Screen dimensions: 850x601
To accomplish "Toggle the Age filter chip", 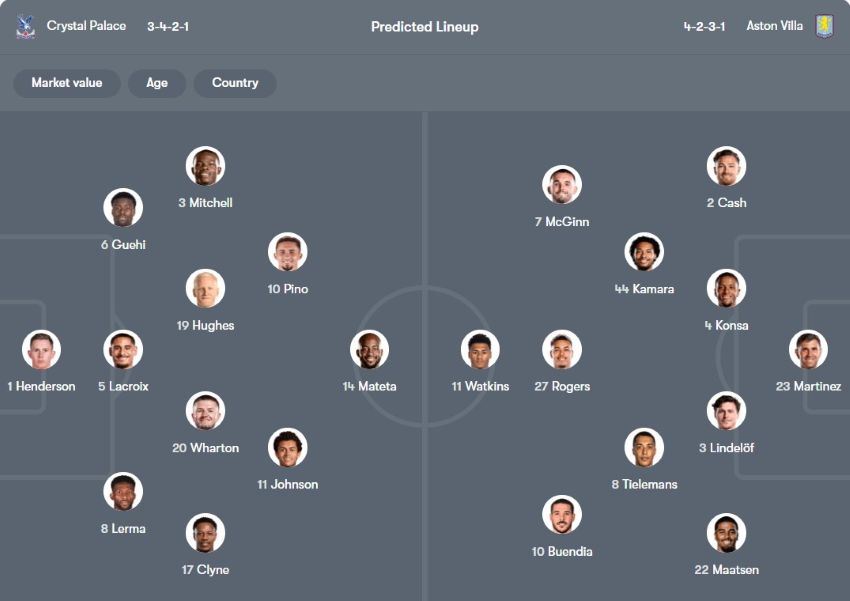I will tap(157, 83).
